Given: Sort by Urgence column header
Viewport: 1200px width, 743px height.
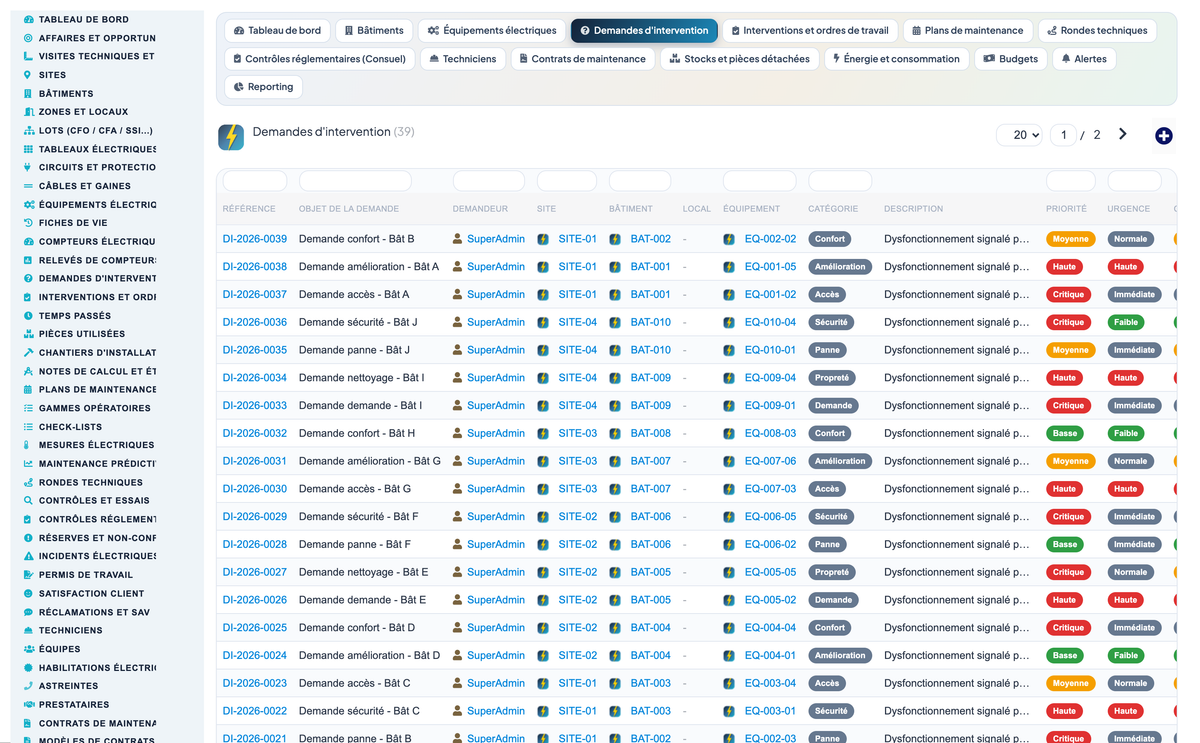Looking at the screenshot, I should click(1130, 209).
